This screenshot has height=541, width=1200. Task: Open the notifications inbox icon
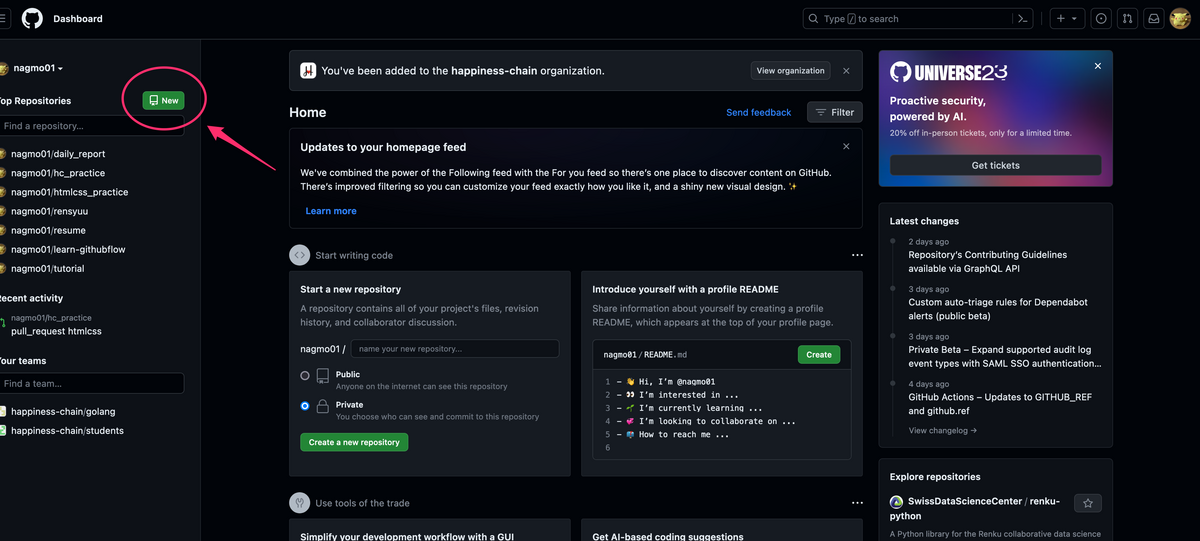[x=1153, y=18]
